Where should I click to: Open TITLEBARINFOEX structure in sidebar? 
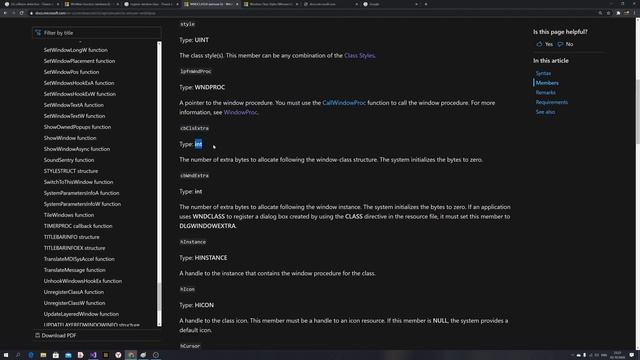[74, 249]
